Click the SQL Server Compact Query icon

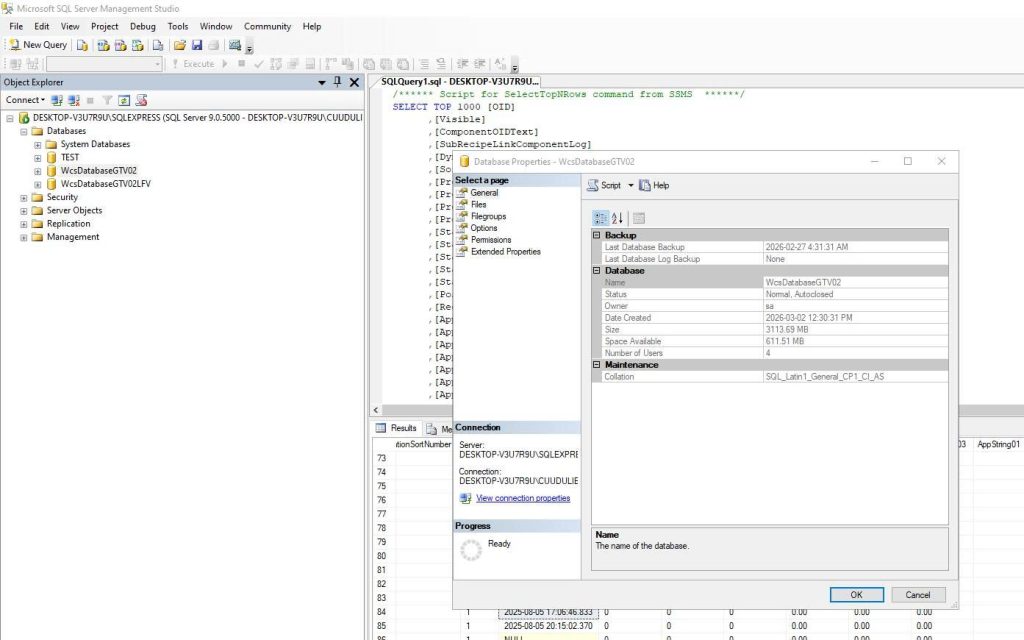click(x=158, y=45)
